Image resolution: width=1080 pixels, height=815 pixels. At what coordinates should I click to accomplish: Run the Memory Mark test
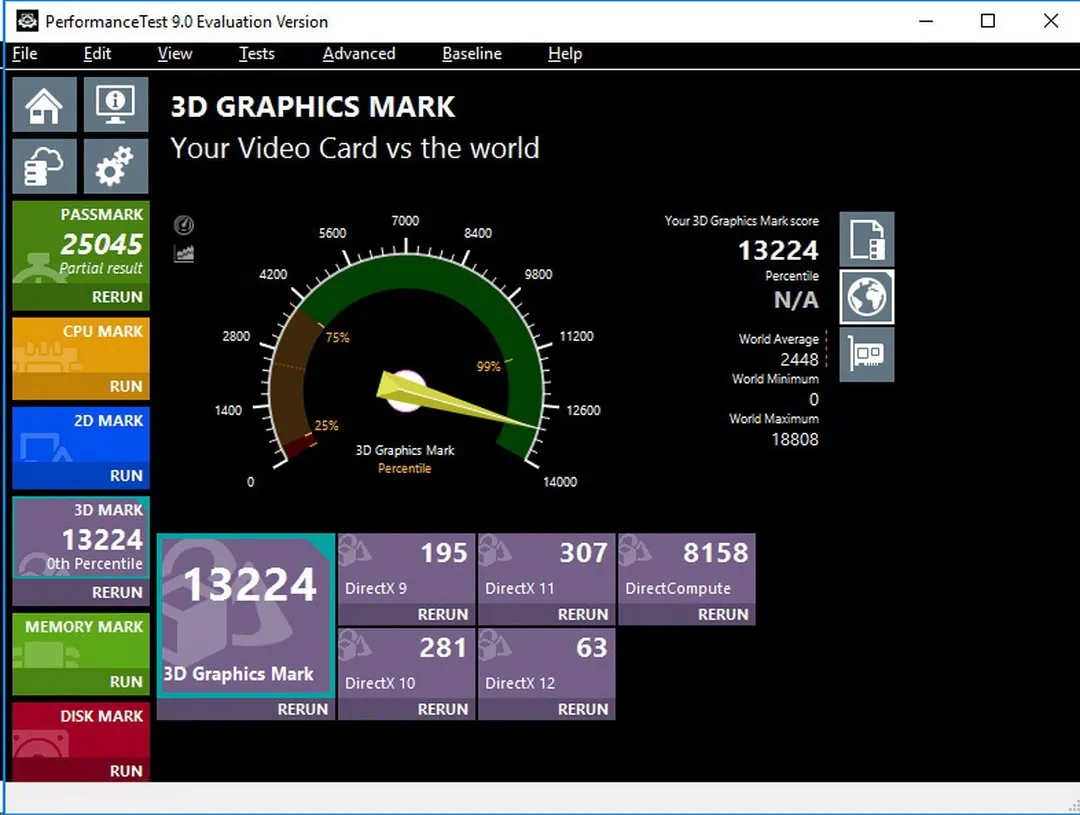click(126, 681)
